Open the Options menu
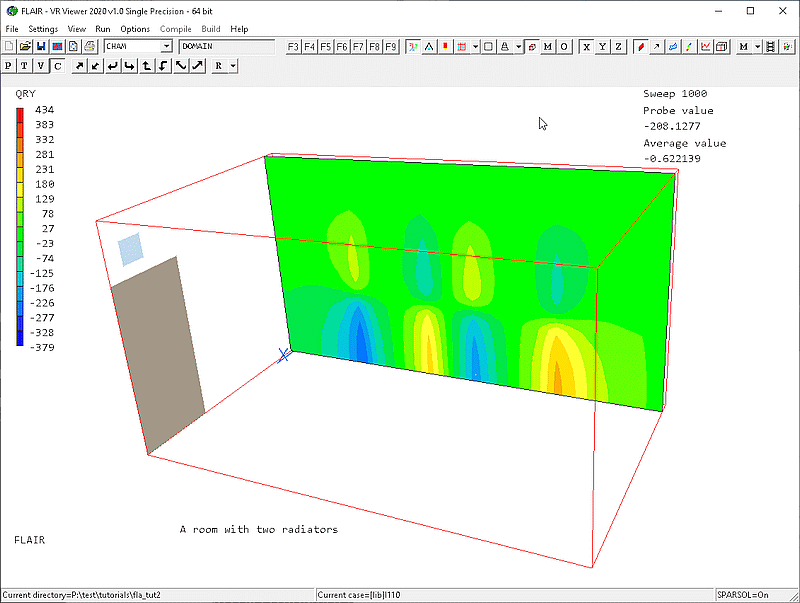 pos(135,29)
